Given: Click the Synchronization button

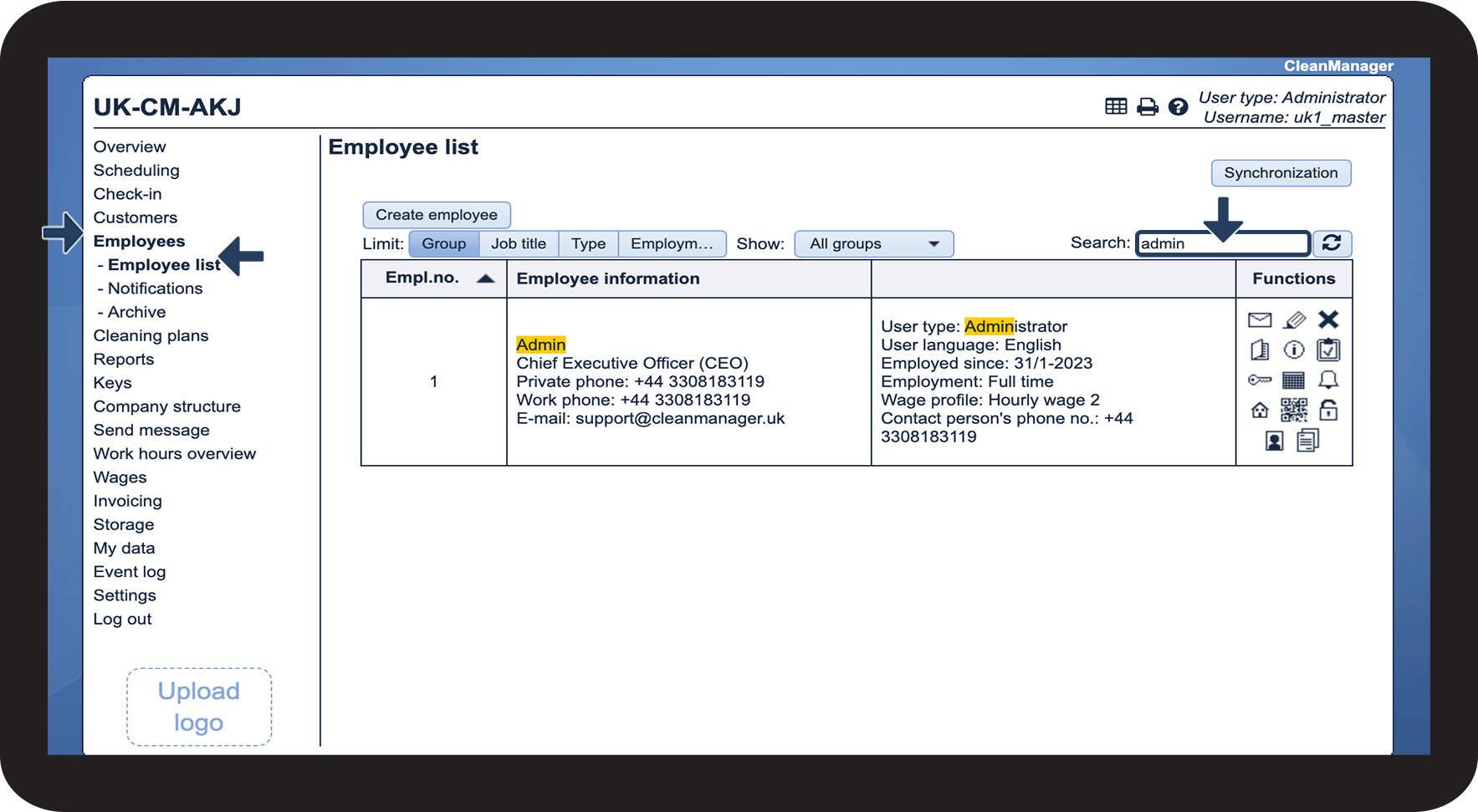Looking at the screenshot, I should coord(1281,173).
